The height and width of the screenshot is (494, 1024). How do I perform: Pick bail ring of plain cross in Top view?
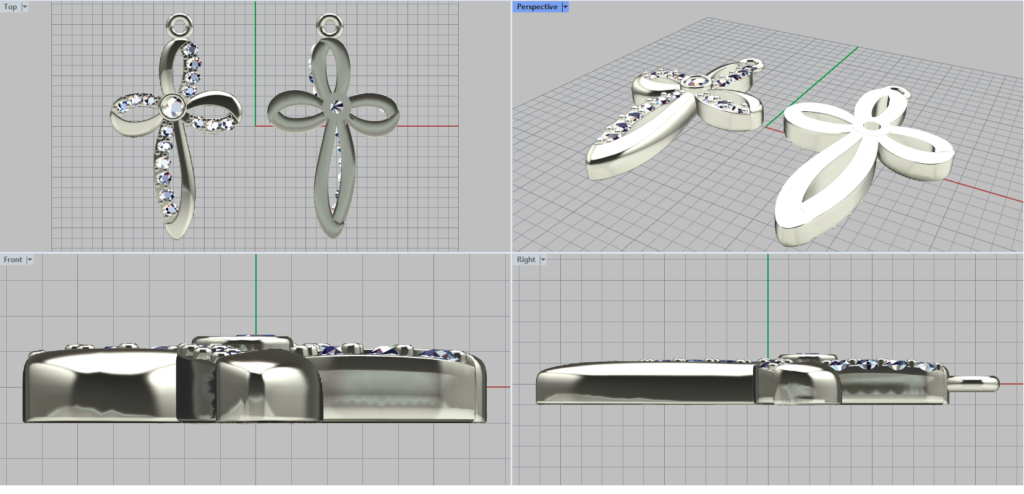click(x=327, y=21)
